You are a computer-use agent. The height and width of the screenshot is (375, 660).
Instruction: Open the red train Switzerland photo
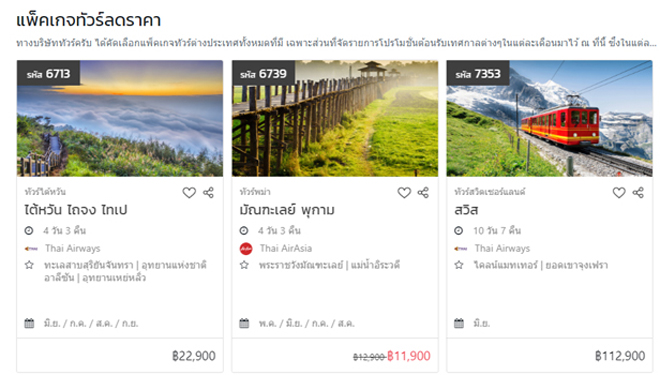pyautogui.click(x=550, y=118)
